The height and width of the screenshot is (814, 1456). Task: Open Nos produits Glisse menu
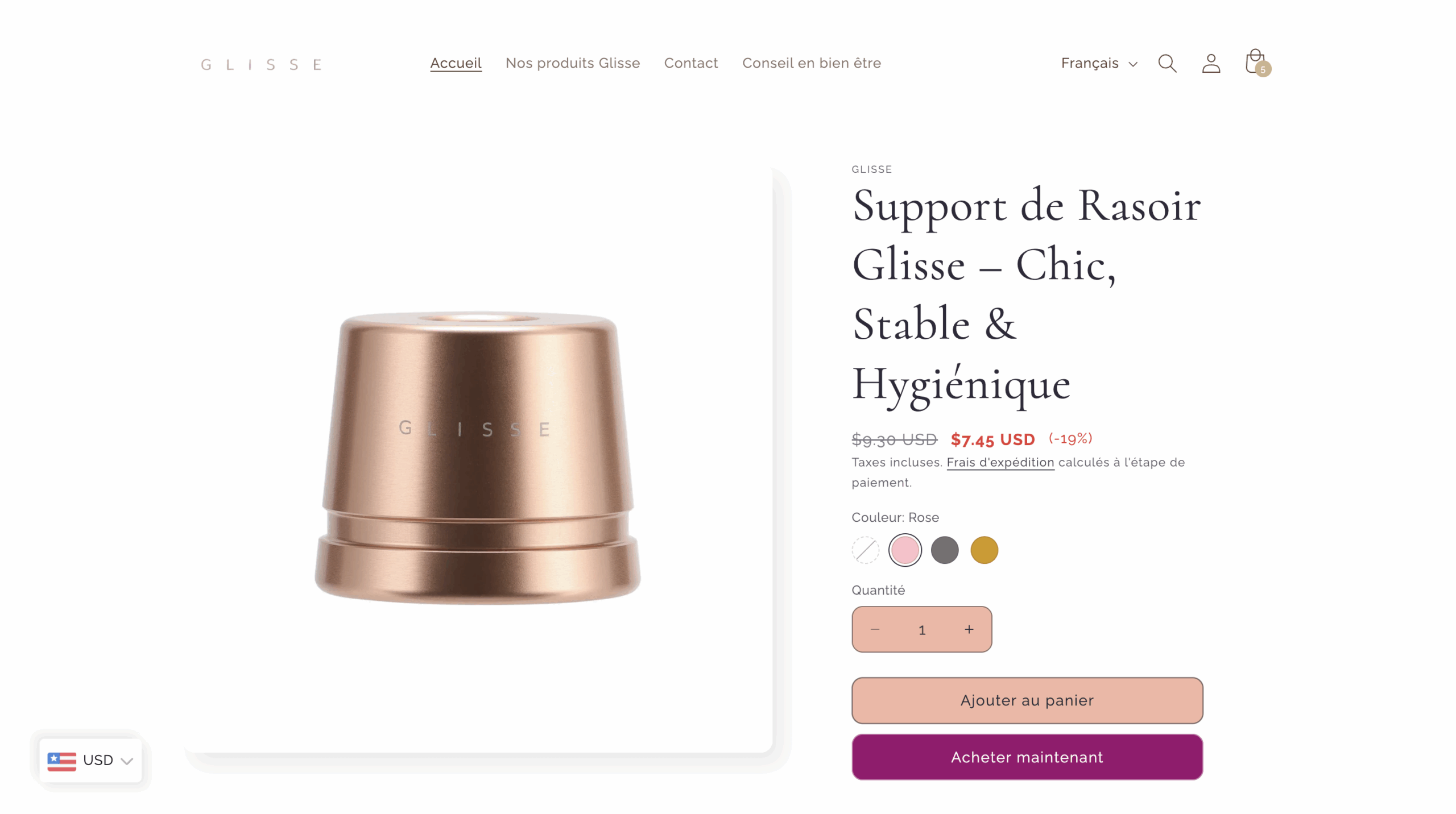pyautogui.click(x=572, y=63)
